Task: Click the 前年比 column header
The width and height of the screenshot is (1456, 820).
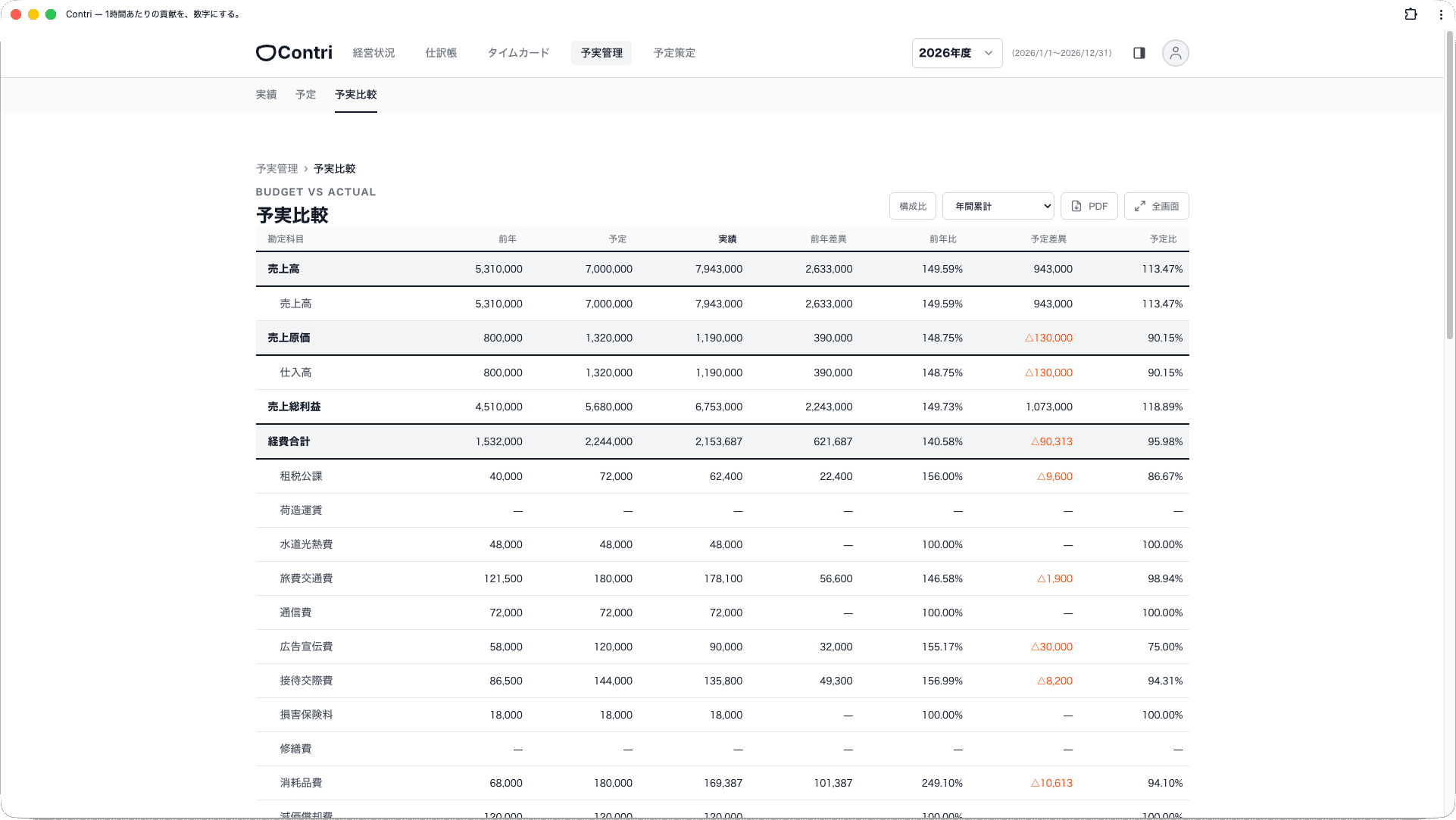Action: pos(943,239)
